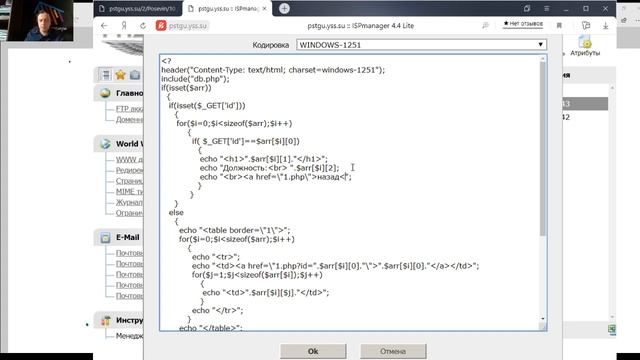
Task: Click the Yandex 'Я' home button
Action: coord(124,26)
